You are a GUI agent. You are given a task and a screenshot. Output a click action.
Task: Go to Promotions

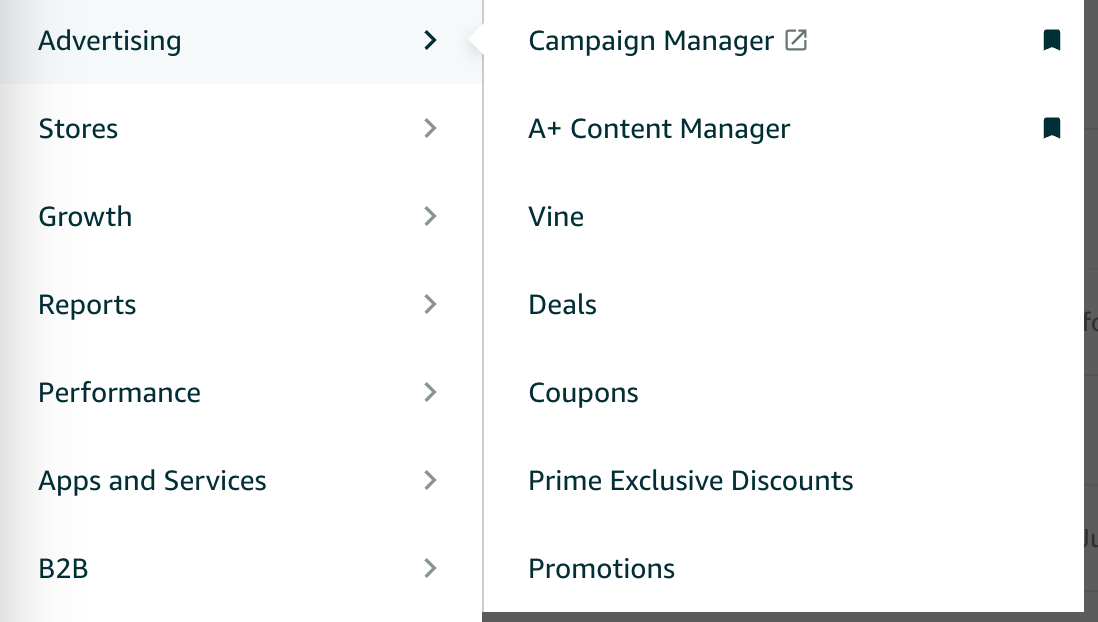click(x=601, y=569)
